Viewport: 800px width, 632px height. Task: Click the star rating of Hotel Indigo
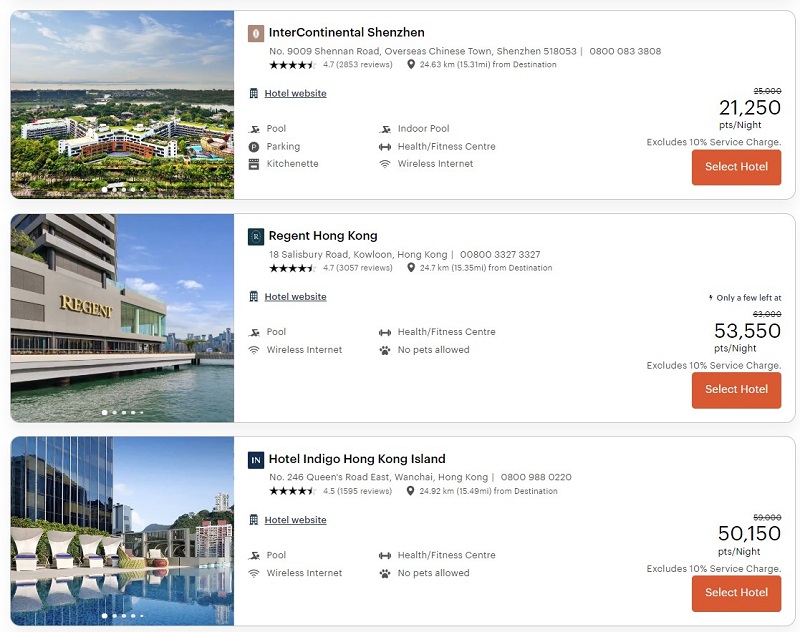coord(292,491)
